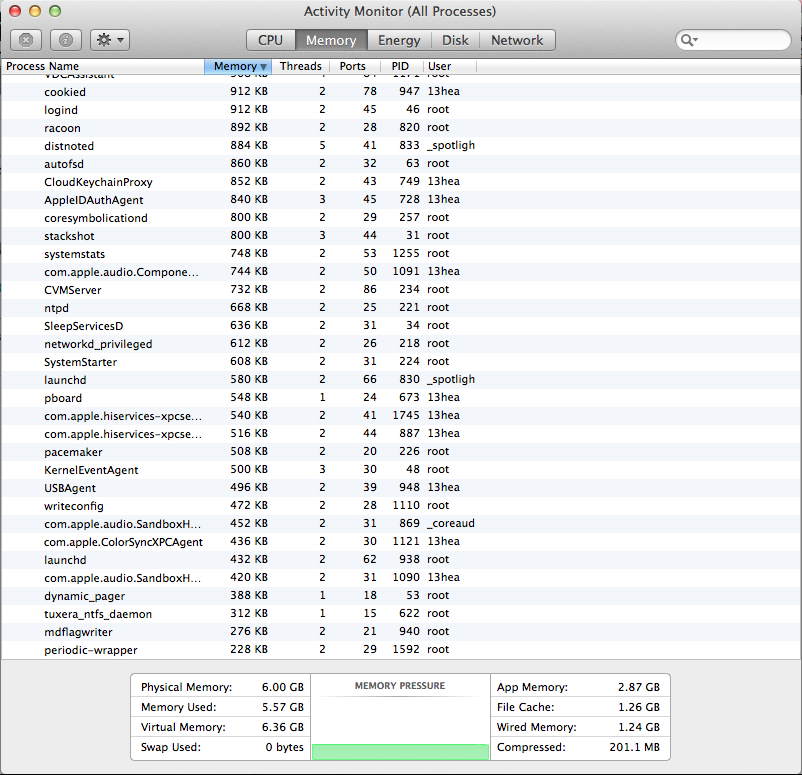Click the Virtual Memory 6.36 GB value
The image size is (802, 775).
(283, 727)
